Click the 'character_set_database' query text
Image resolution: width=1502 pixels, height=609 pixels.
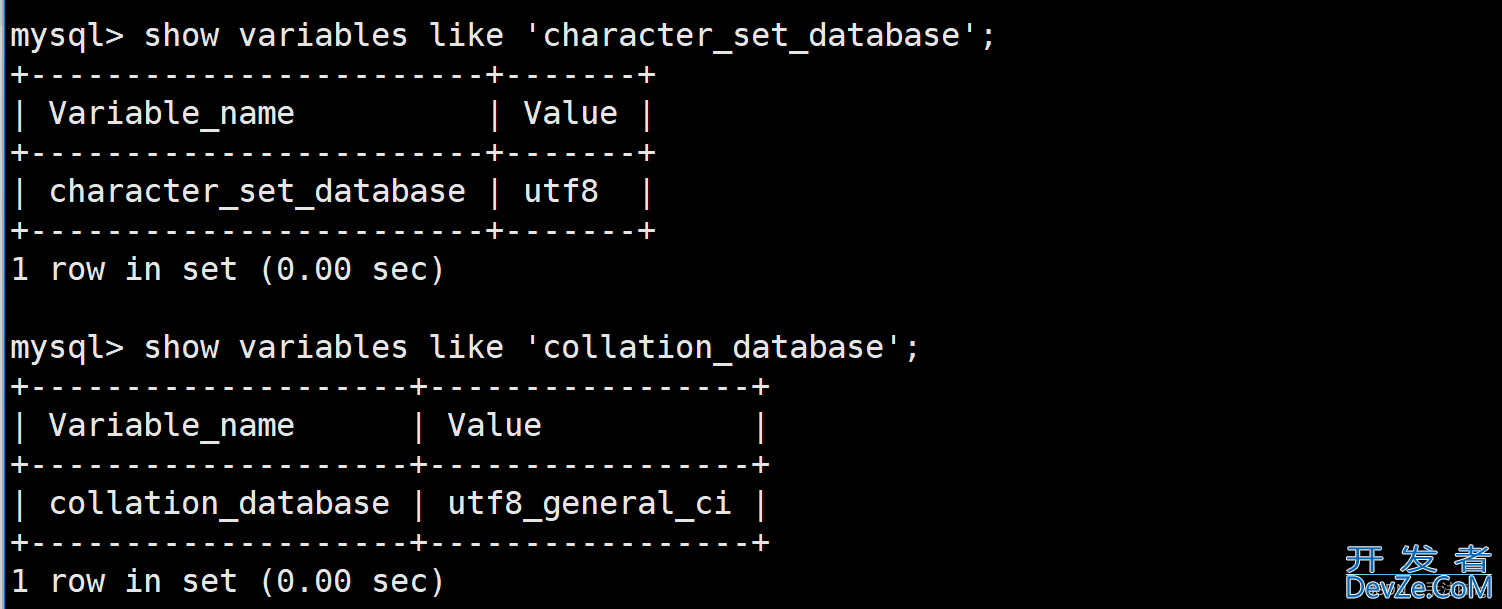(759, 36)
